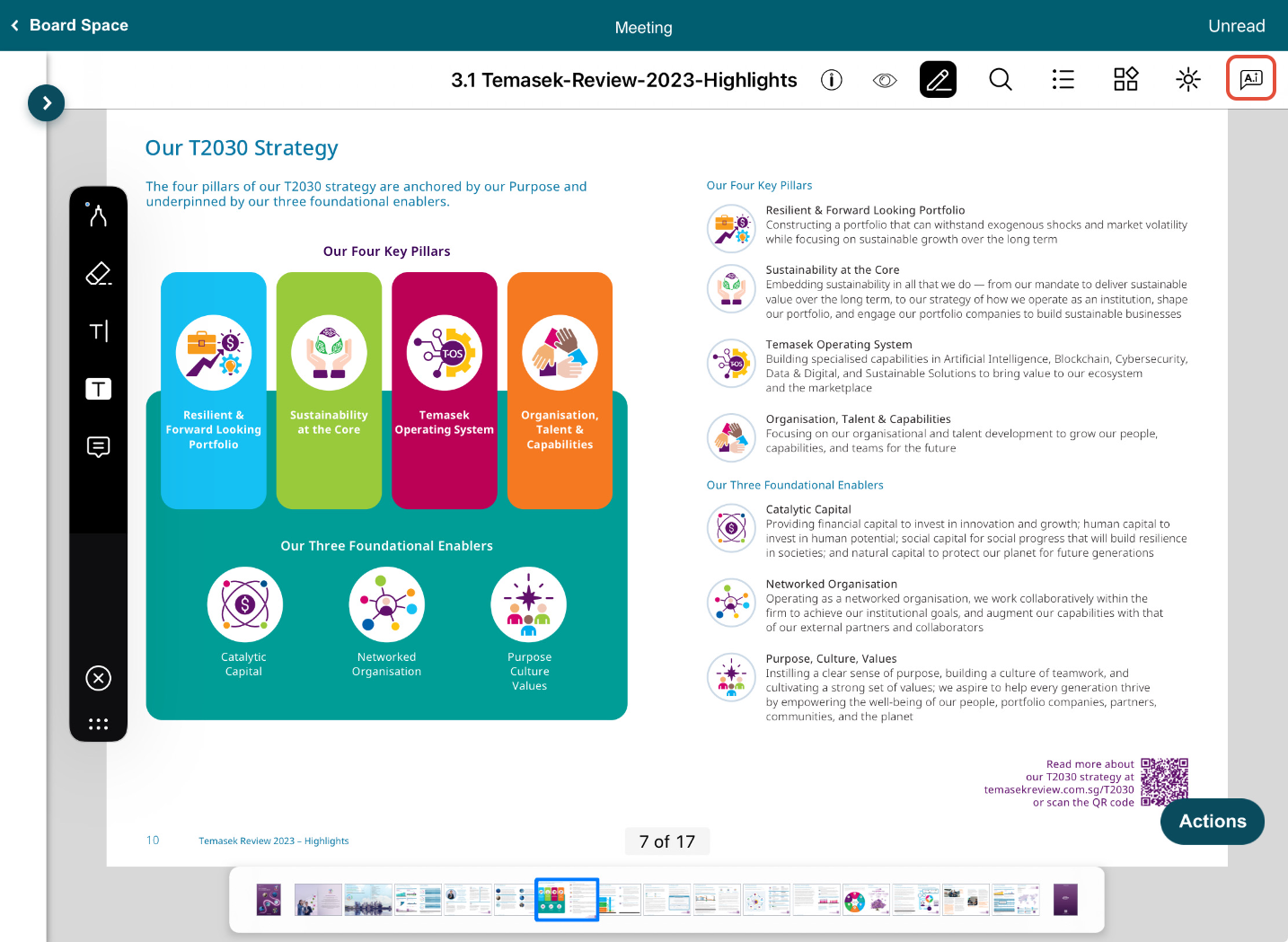Click the Networked Organisation icon in diagram
This screenshot has width=1288, height=942.
(x=386, y=604)
